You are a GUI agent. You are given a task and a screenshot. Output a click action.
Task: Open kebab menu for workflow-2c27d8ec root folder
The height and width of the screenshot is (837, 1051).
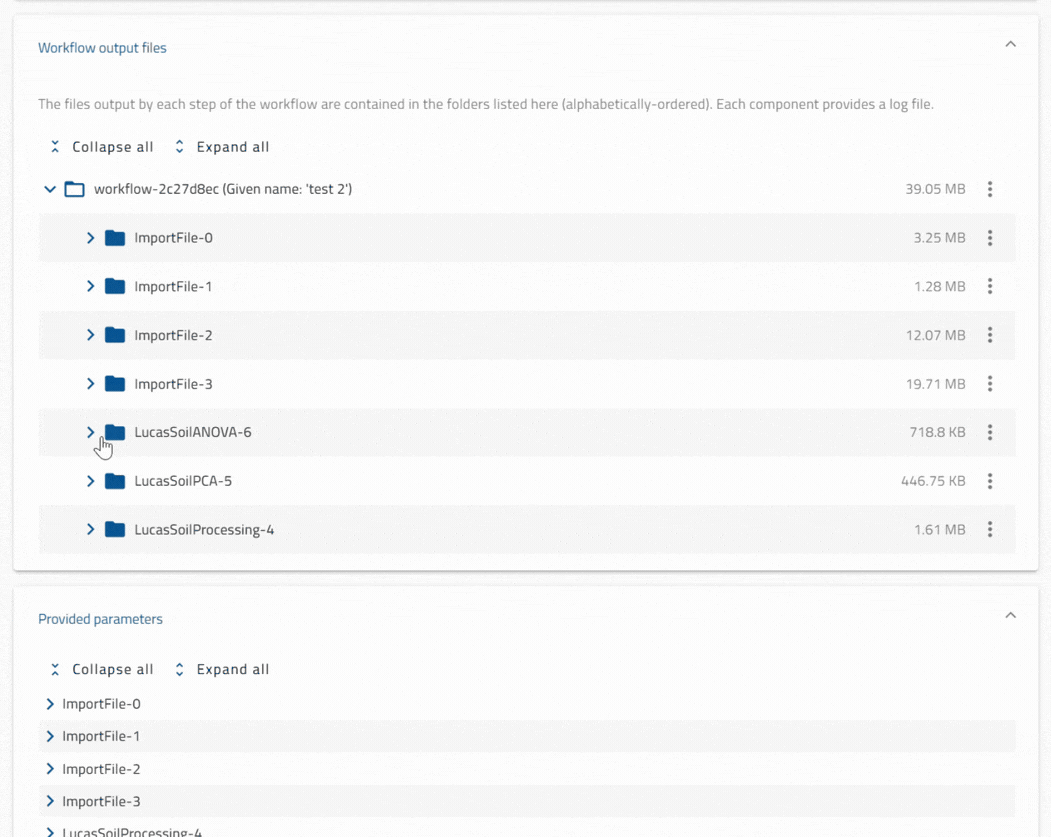989,189
